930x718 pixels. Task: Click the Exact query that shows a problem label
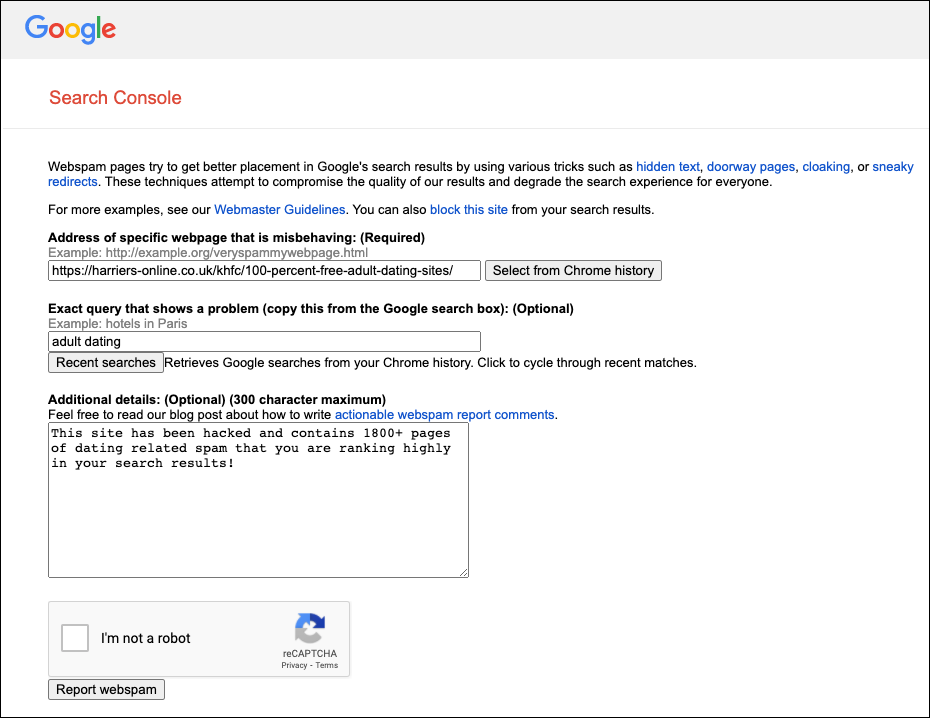coord(311,308)
